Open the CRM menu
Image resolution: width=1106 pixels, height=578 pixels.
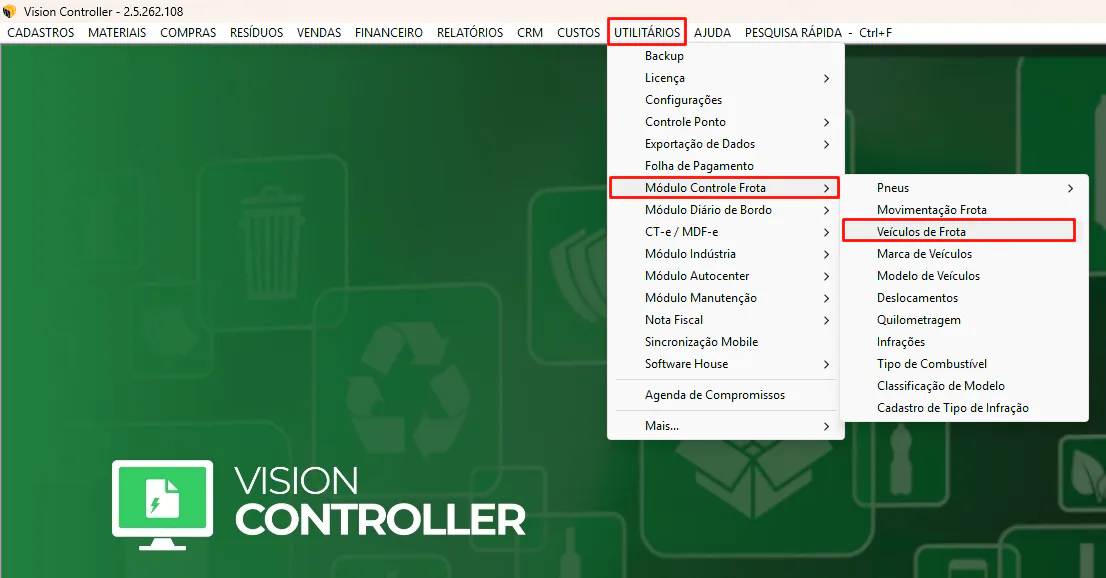click(530, 32)
